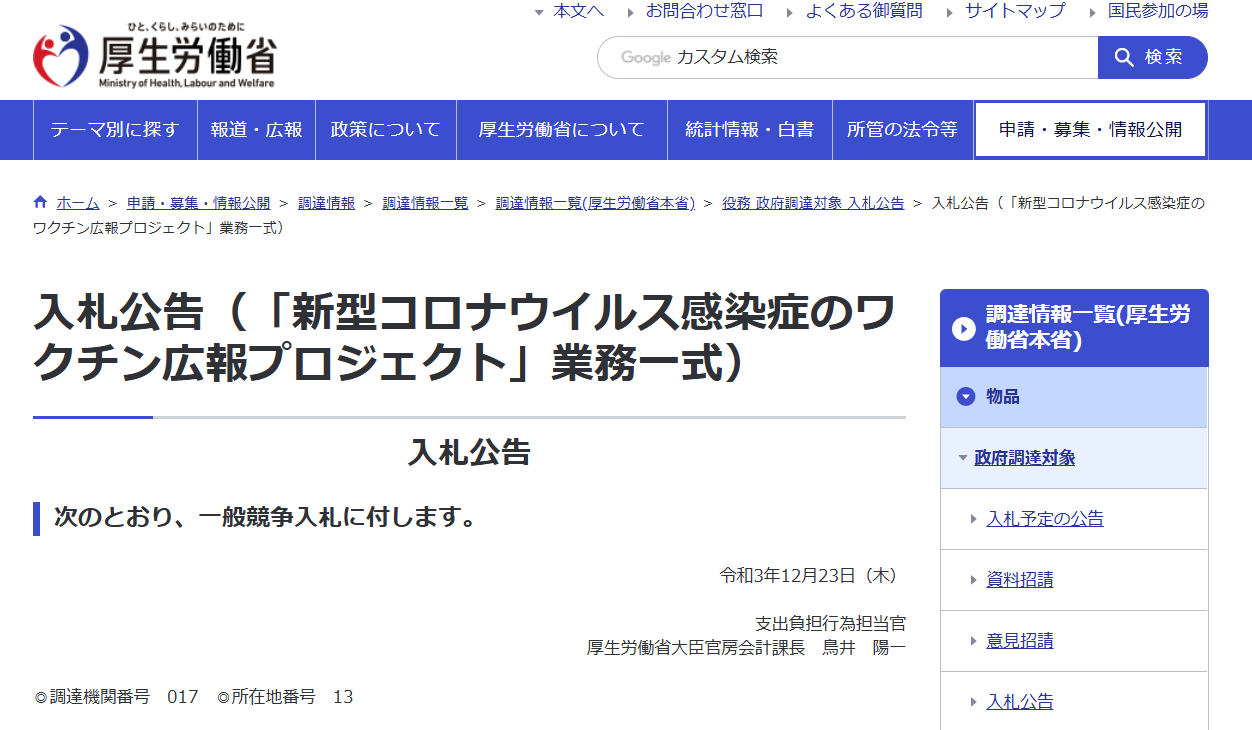The image size is (1252, 730).
Task: Open the 所管の法令等 menu
Action: point(902,129)
